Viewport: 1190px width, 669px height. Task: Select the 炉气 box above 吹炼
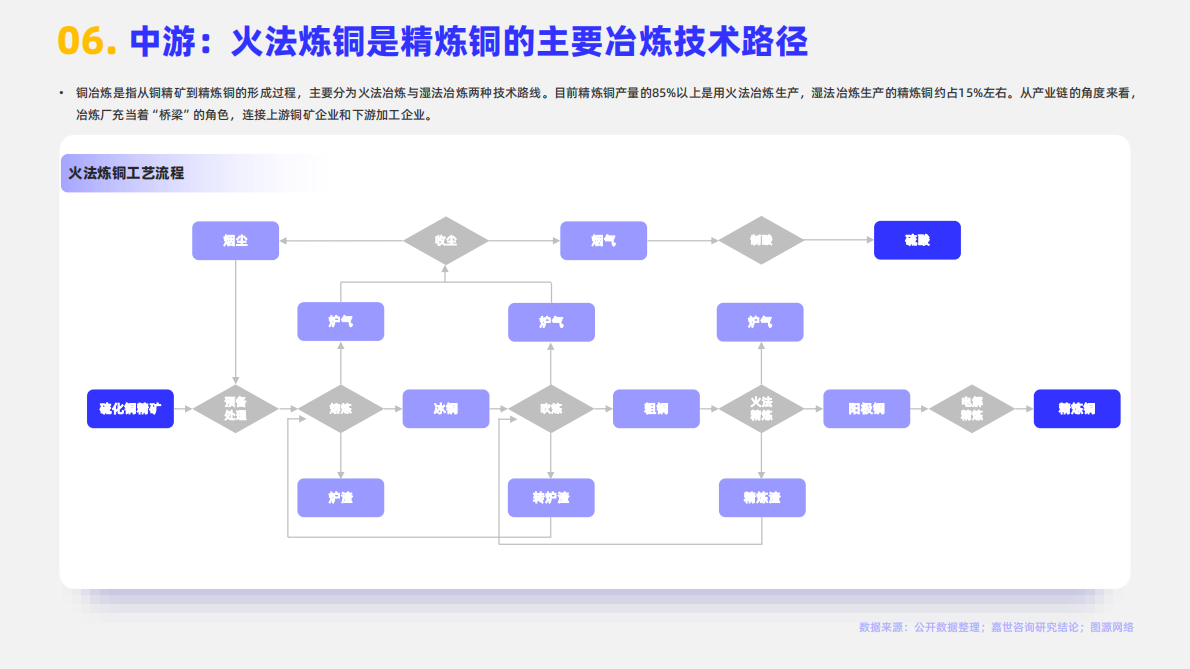[x=551, y=322]
